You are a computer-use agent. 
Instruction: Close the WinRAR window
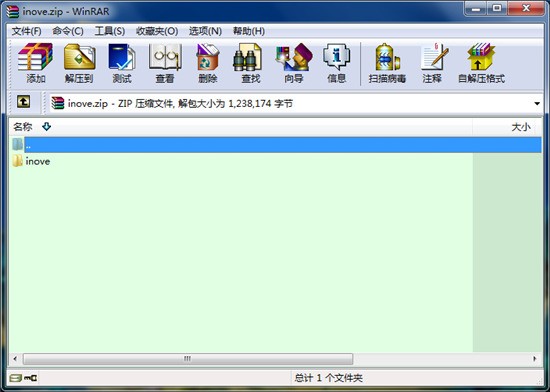coord(526,8)
